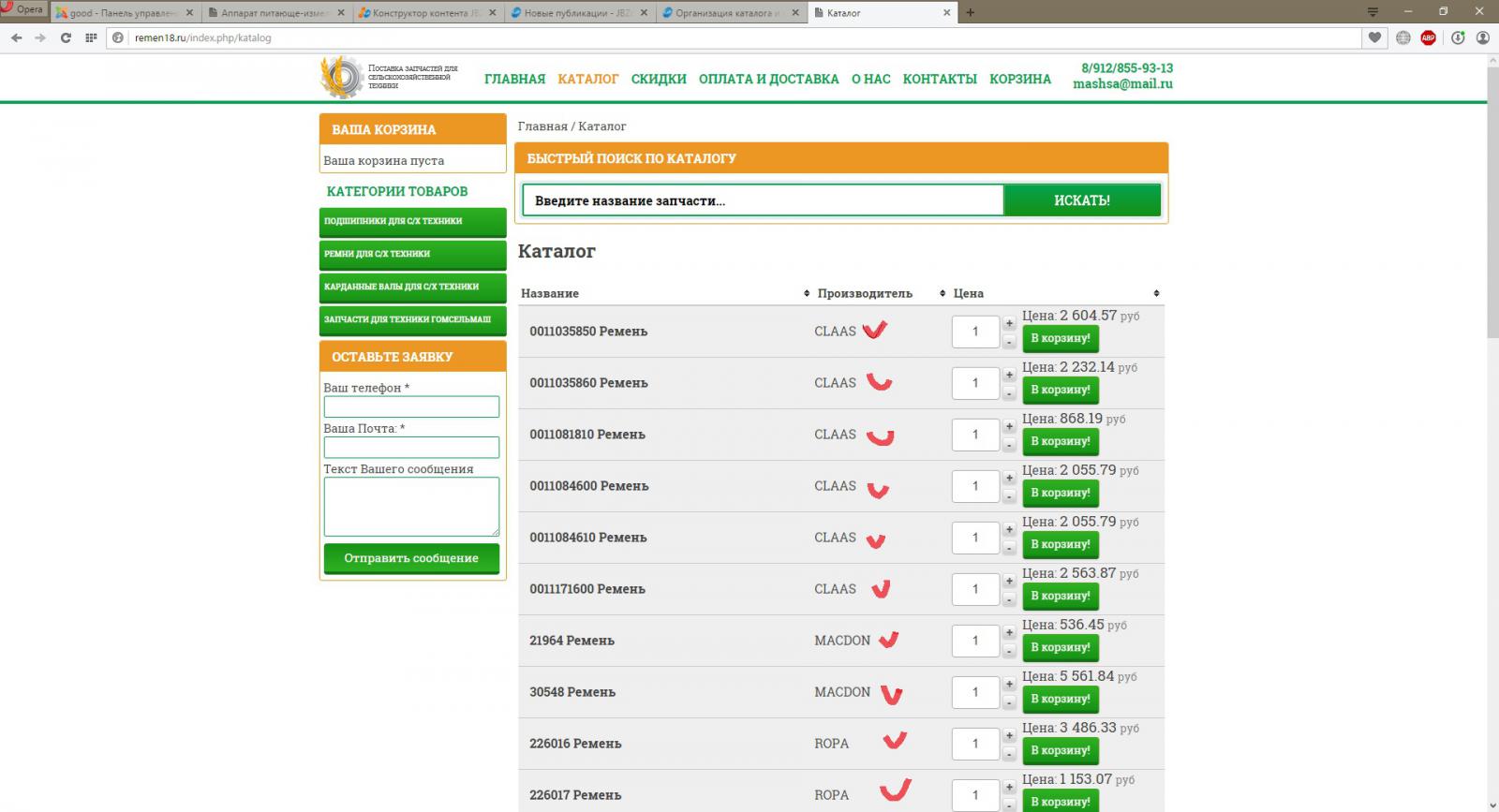Viewport: 1499px width, 812px height.
Task: Click the catalog part name search field
Action: pos(763,200)
